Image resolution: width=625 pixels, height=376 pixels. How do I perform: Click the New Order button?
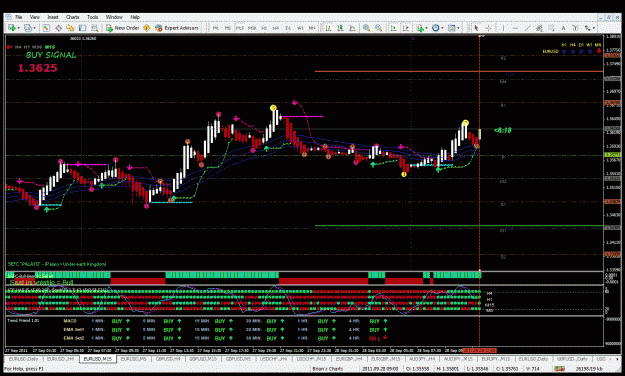tap(122, 28)
